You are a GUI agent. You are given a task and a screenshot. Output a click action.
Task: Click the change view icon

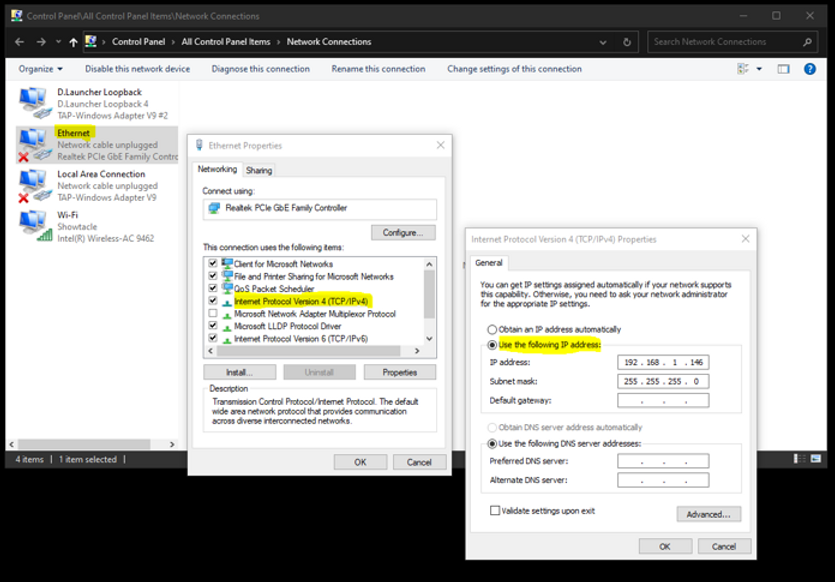pyautogui.click(x=743, y=69)
